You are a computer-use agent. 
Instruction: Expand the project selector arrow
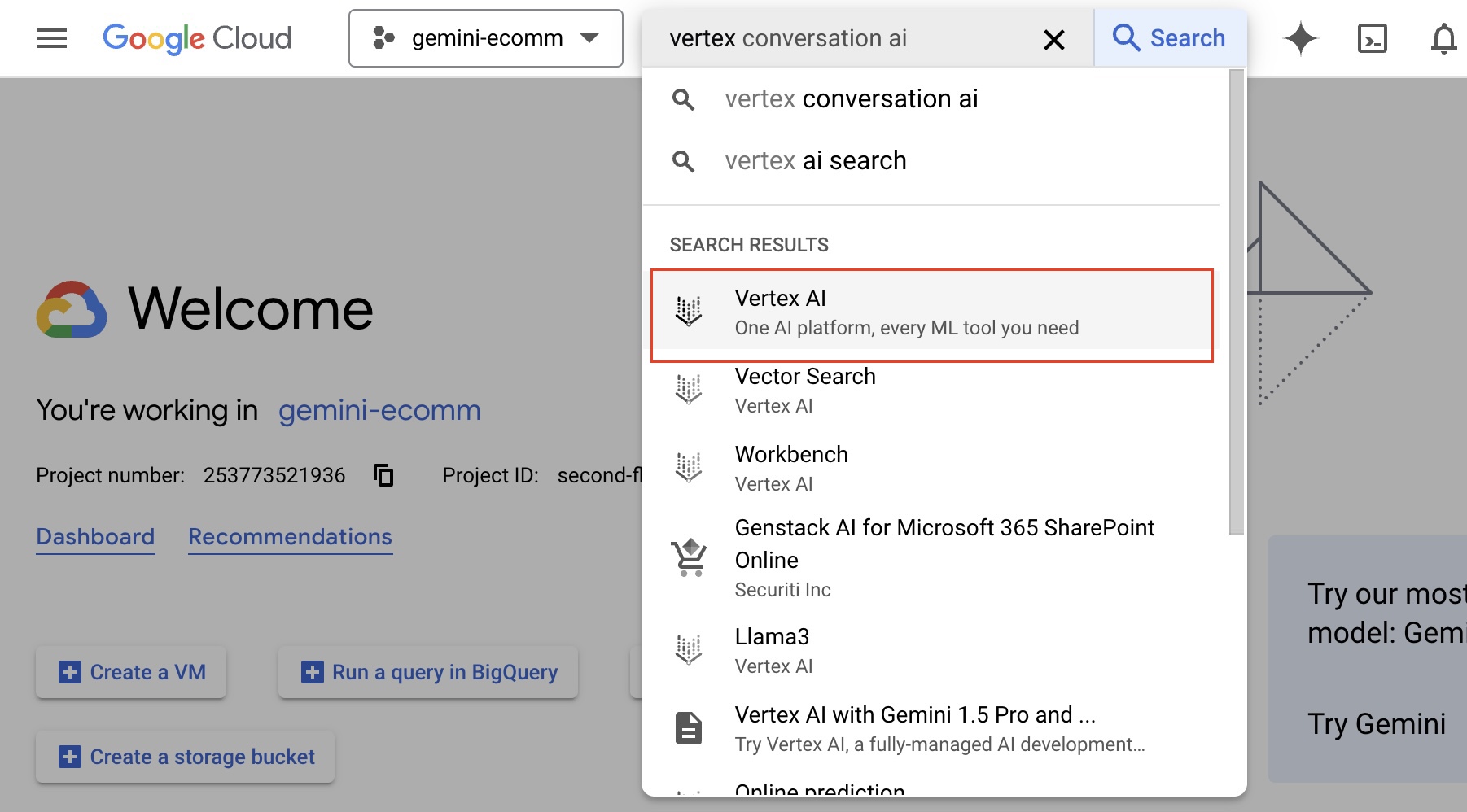[592, 38]
